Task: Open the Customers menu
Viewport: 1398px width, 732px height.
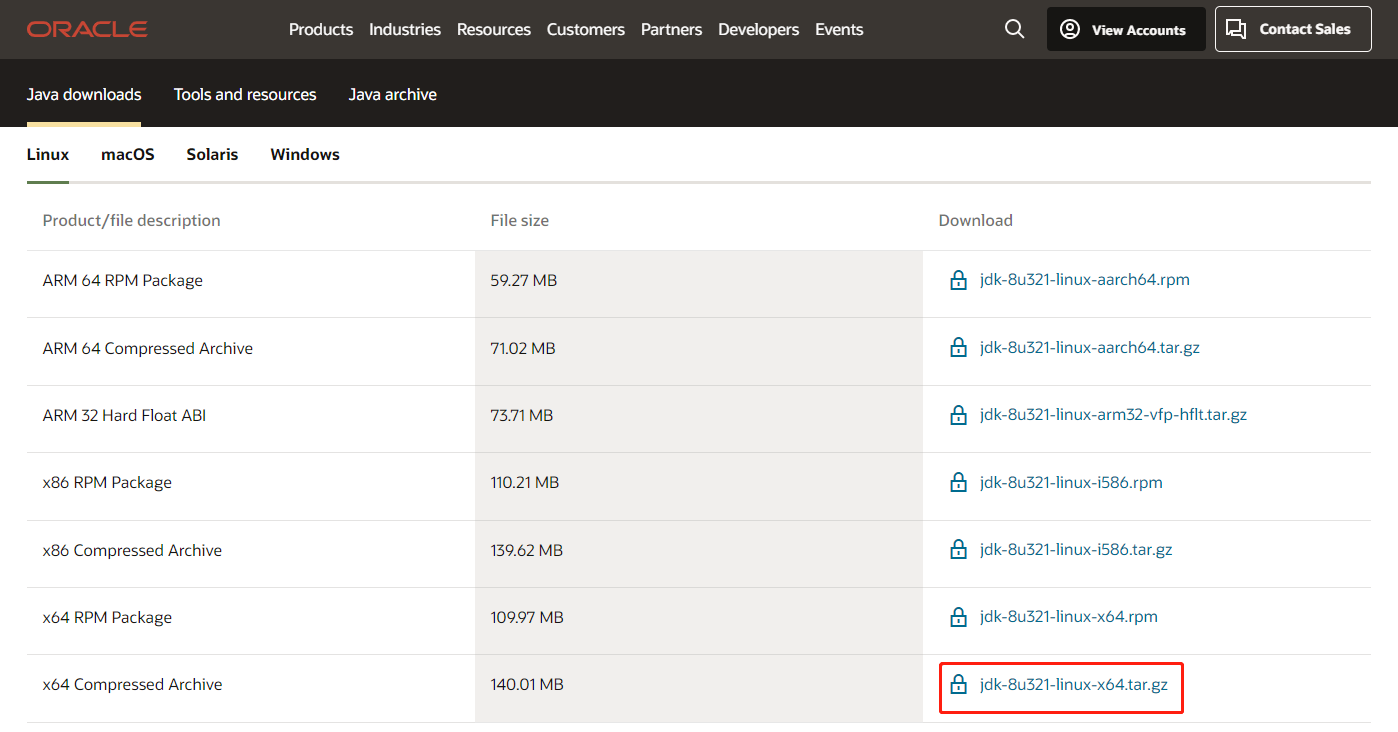Action: tap(586, 30)
